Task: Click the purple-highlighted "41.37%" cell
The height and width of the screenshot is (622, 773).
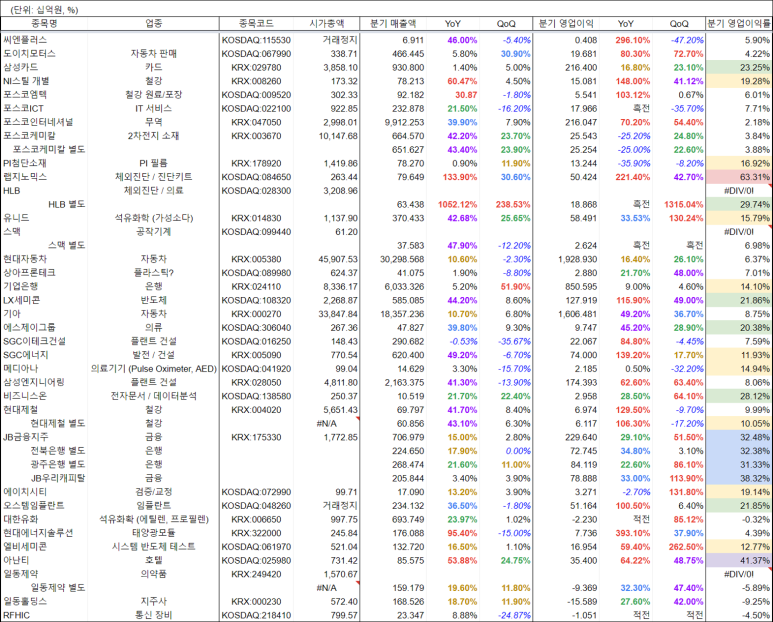Action: click(x=738, y=560)
